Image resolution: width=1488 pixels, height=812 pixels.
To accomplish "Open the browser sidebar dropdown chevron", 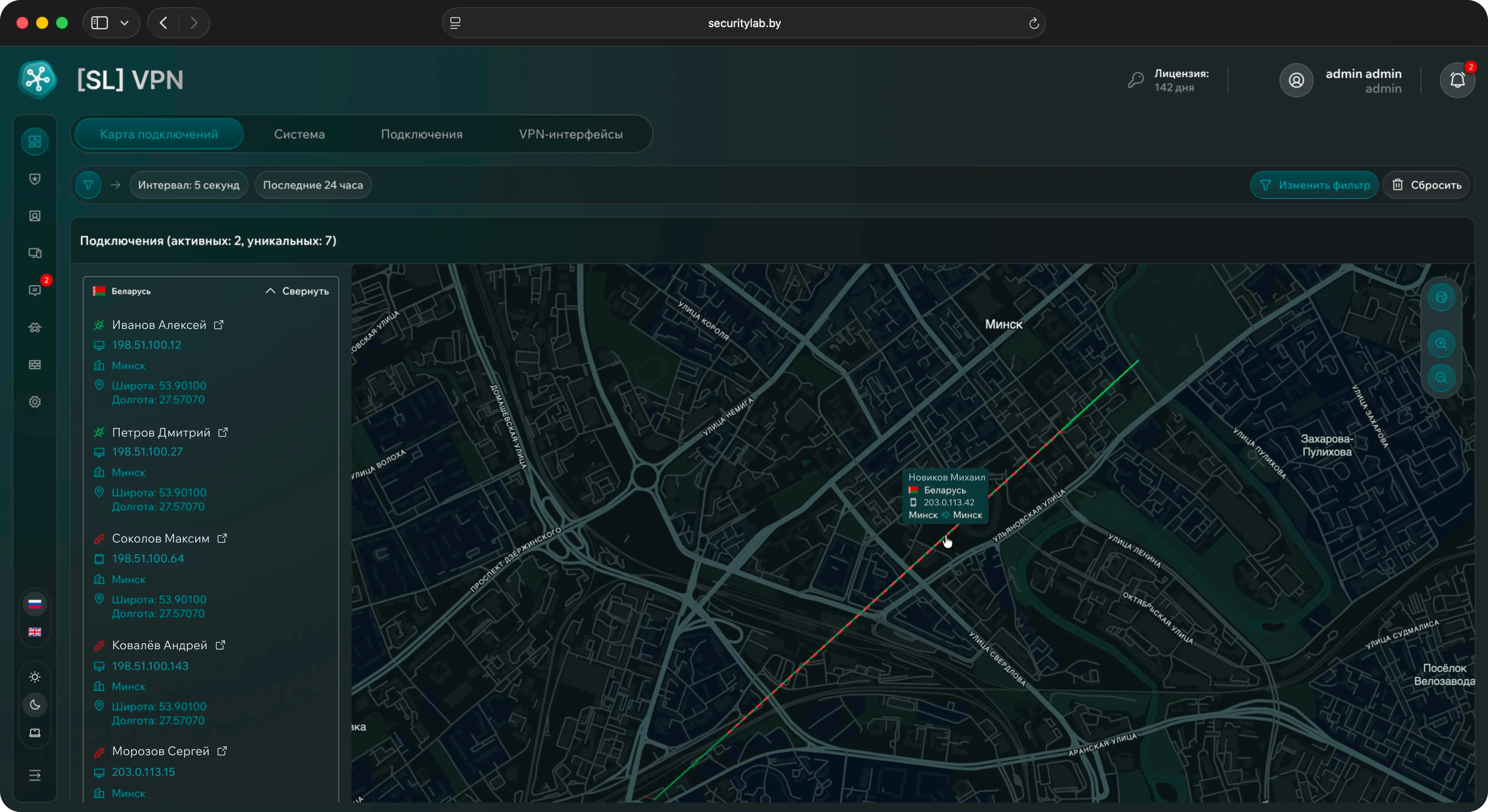I will [x=124, y=23].
